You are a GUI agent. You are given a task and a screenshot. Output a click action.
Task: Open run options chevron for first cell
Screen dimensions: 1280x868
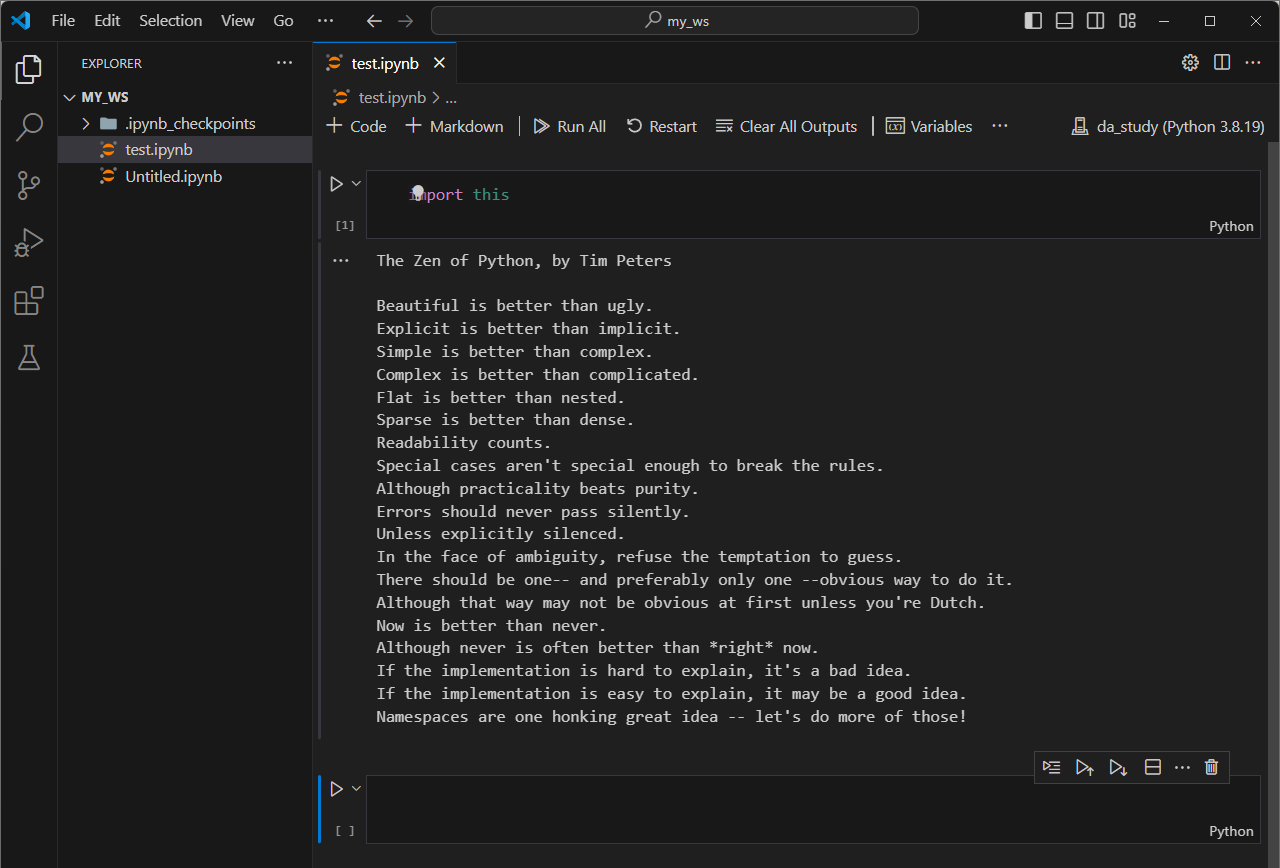356,183
